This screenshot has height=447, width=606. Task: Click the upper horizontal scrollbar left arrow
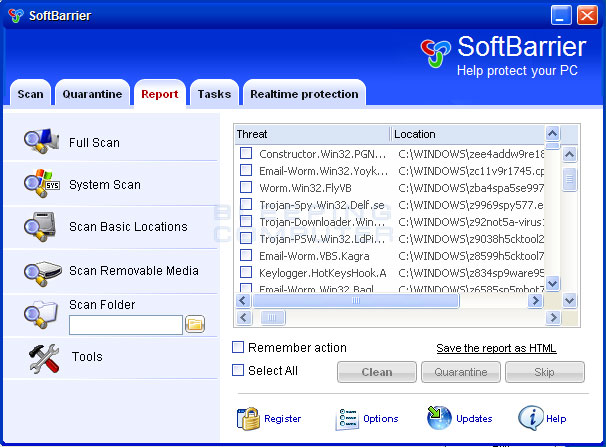click(243, 300)
